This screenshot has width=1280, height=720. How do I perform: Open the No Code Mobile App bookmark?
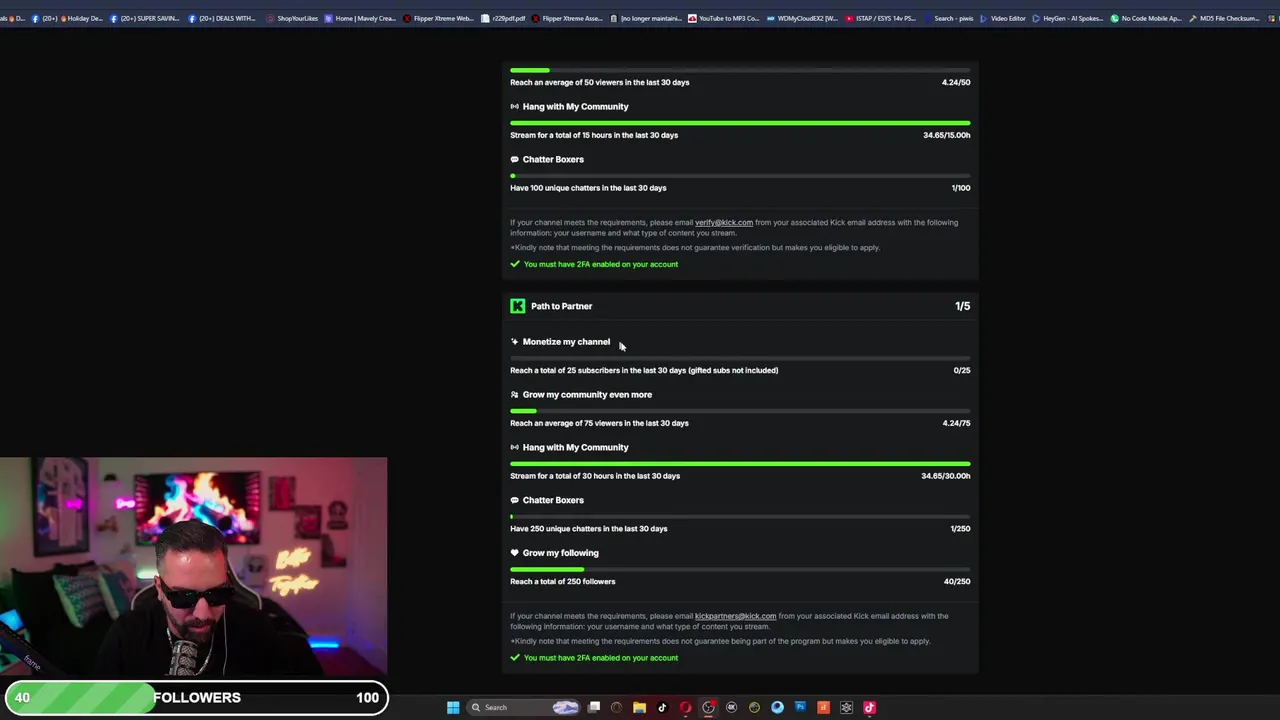[x=1146, y=18]
